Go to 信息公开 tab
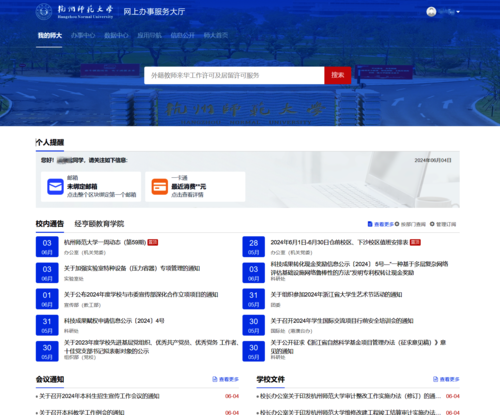Screen dimensions: 500x415 (182, 35)
